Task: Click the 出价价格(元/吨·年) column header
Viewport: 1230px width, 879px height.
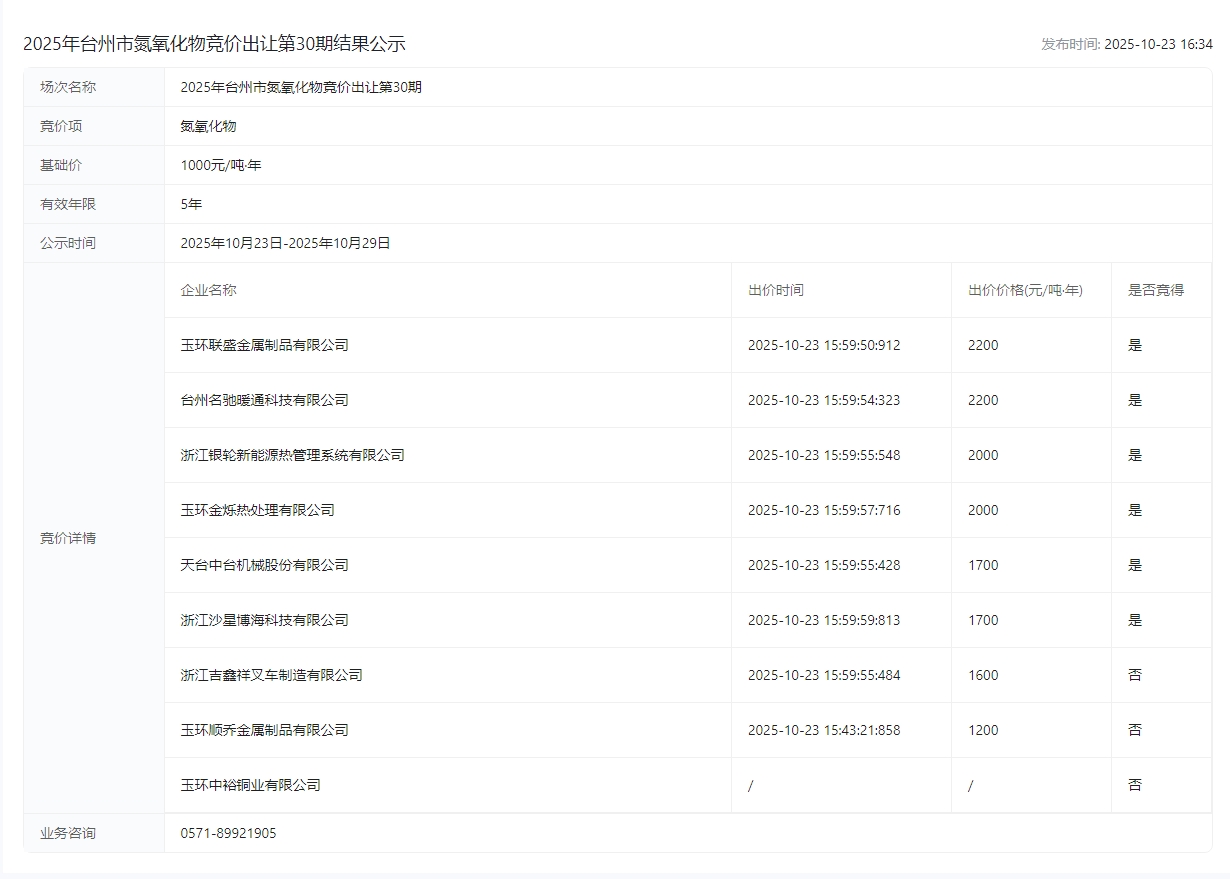Action: click(1025, 290)
